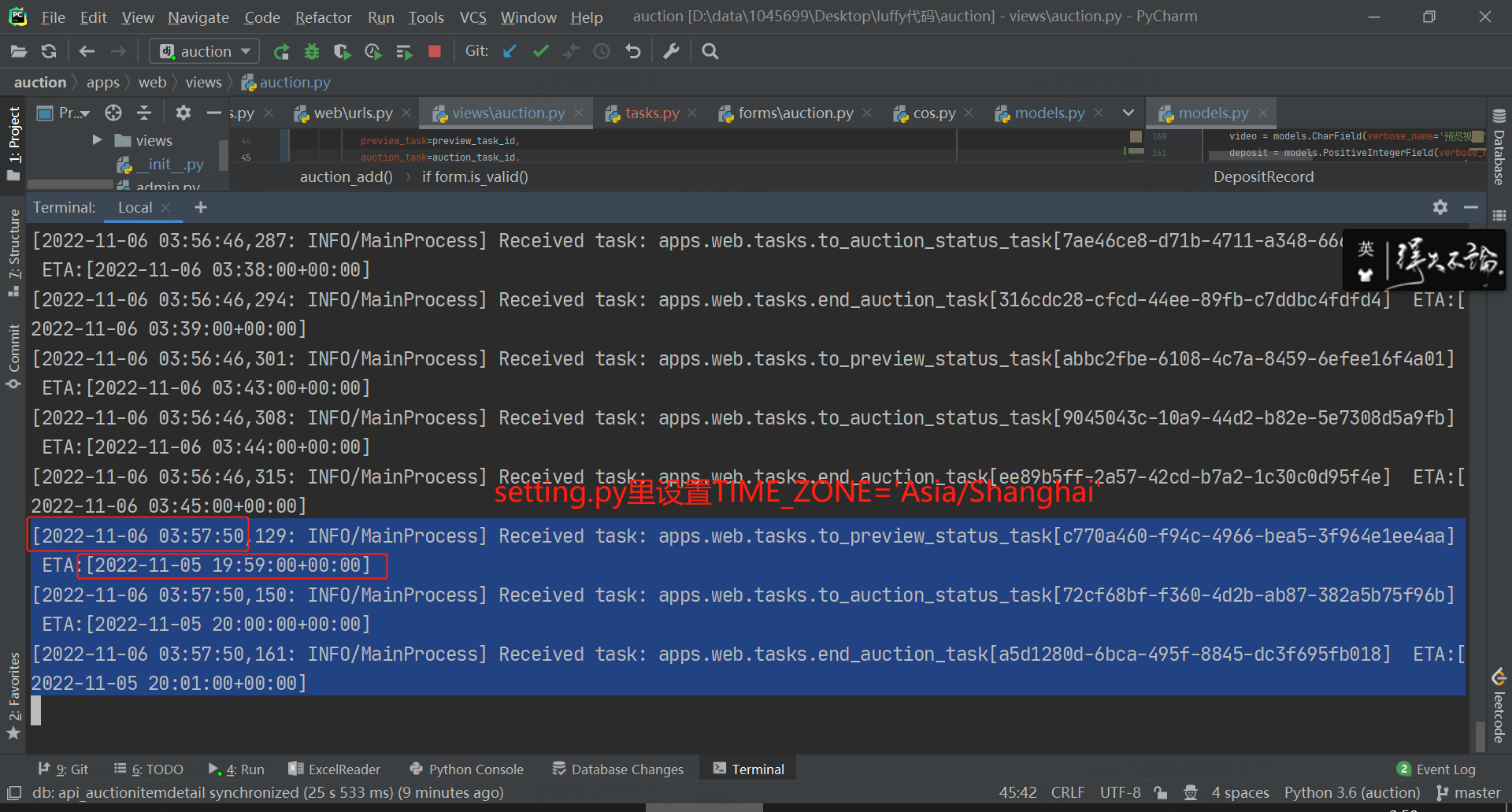
Task: Add a new terminal session
Action: coord(201,207)
